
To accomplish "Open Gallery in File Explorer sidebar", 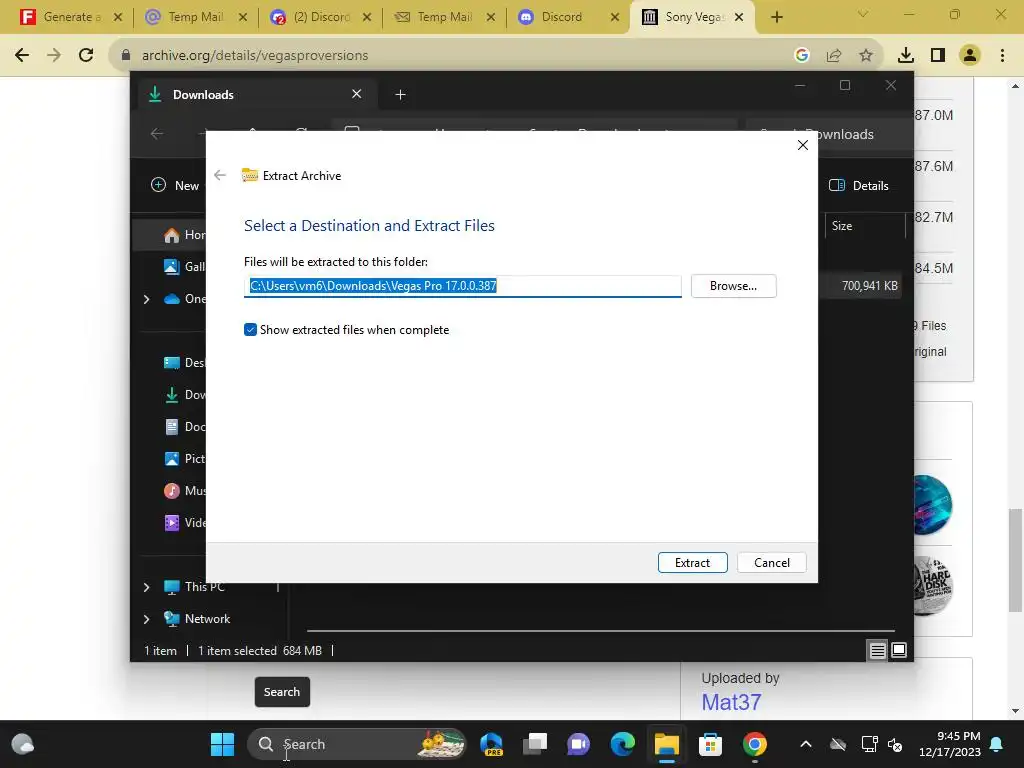I will (184, 266).
